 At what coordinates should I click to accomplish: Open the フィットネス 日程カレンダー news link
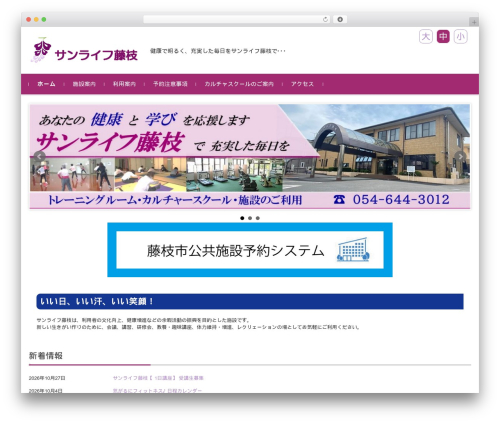pos(157,390)
